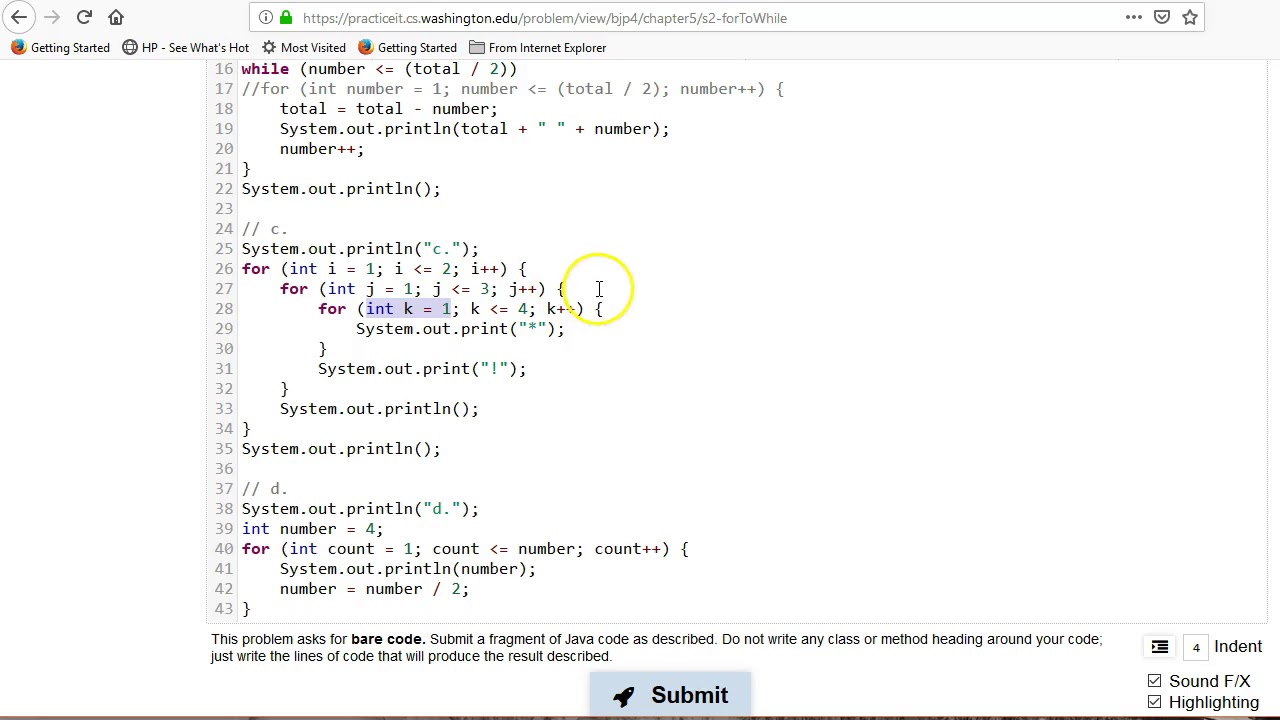The width and height of the screenshot is (1280, 720).
Task: Click 'System.out.println(number);' line
Action: 408,569
